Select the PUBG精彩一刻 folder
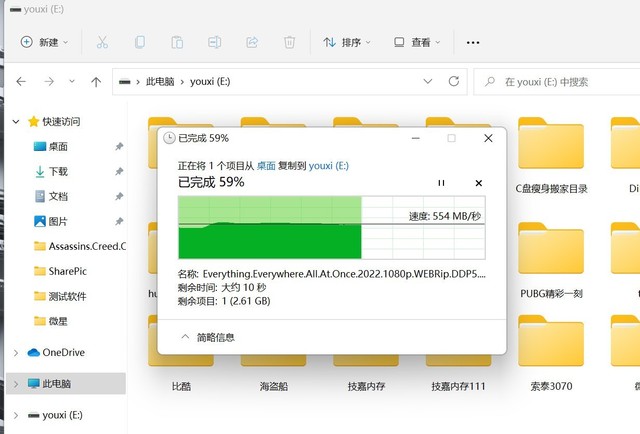This screenshot has width=640, height=434. [x=551, y=260]
